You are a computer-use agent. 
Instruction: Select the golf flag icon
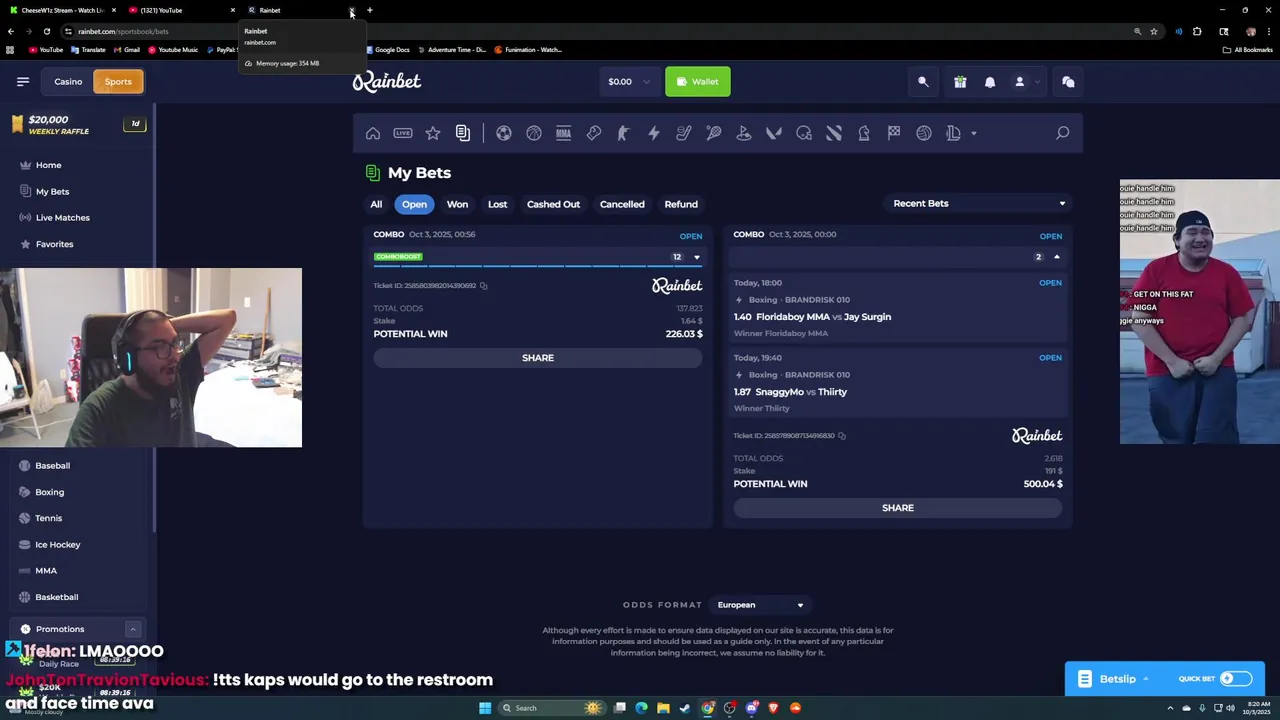744,133
